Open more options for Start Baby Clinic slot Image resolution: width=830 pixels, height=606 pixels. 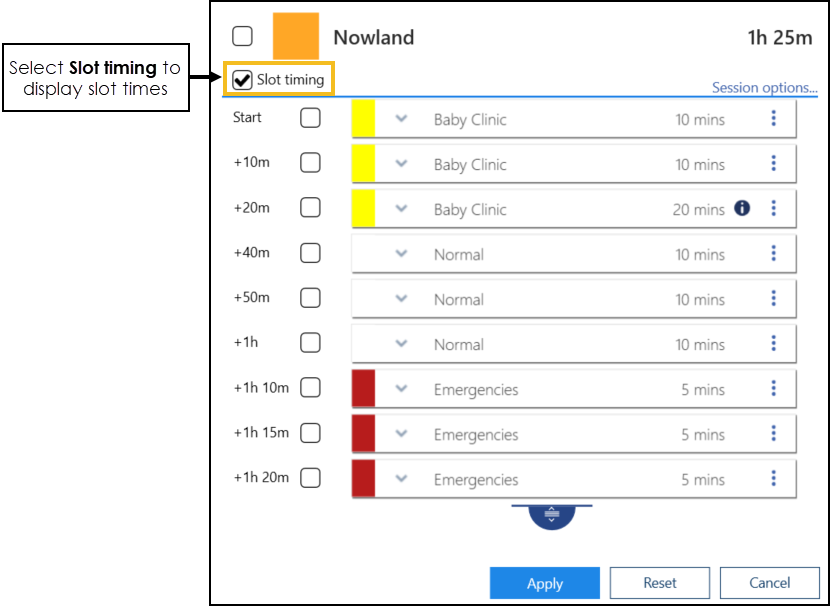point(773,118)
